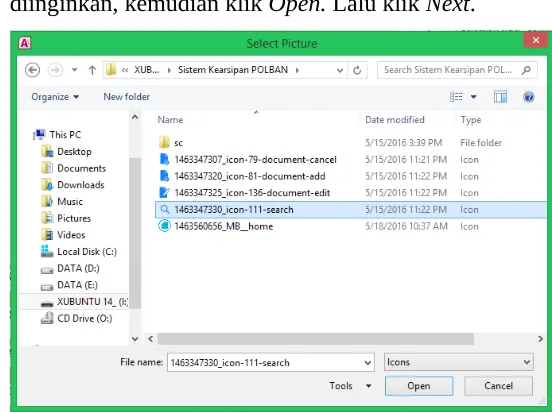Click the horizontal scroll right arrow
This screenshot has height=412, width=552.
[540, 339]
